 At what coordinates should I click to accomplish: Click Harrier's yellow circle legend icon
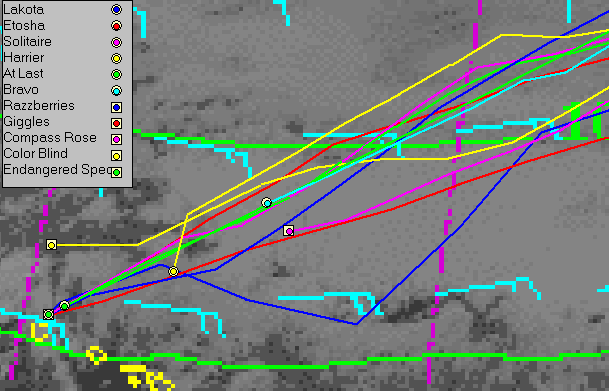tap(116, 59)
